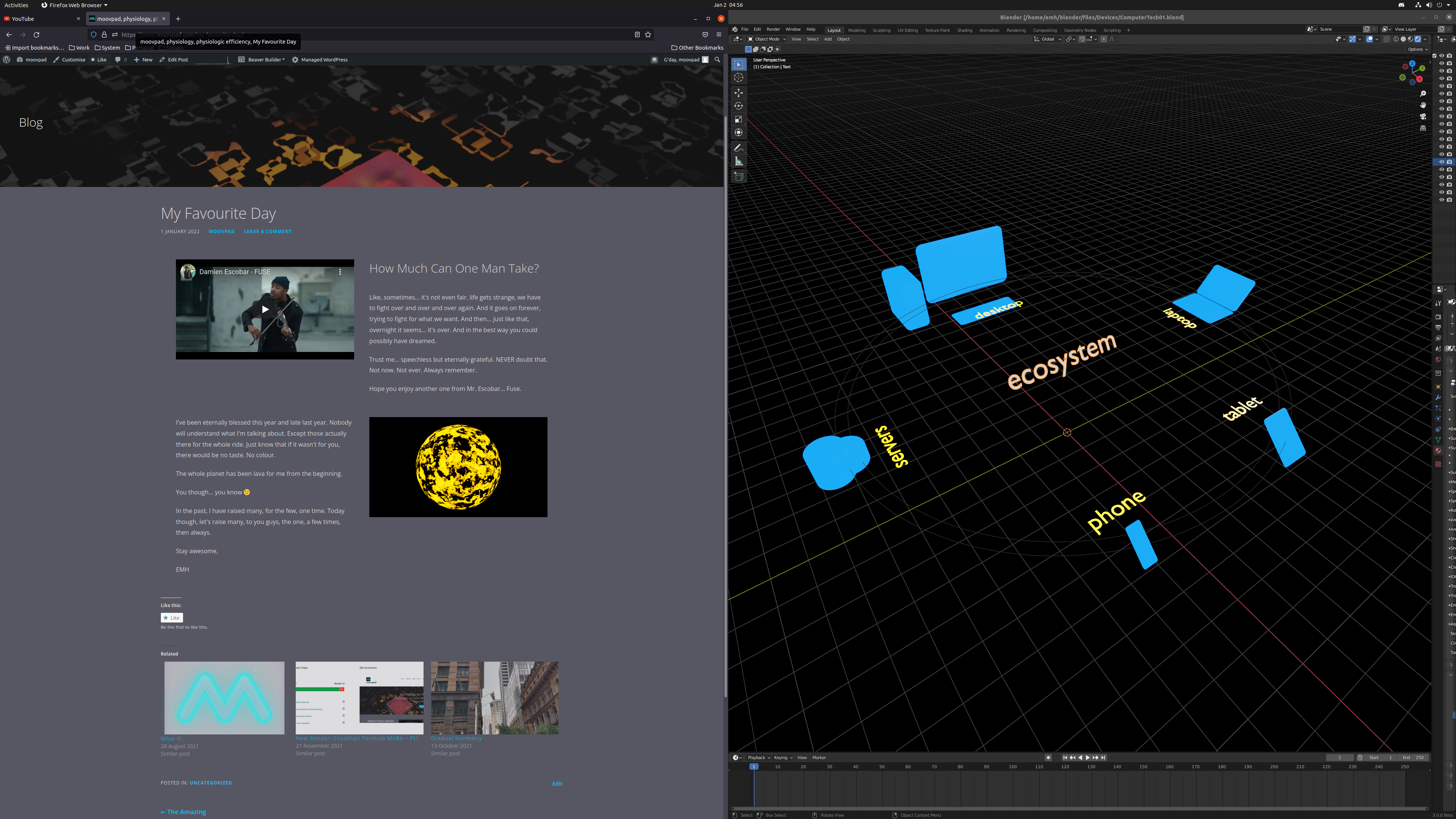Click the Z axis on navigation gizmo

pos(1412,63)
